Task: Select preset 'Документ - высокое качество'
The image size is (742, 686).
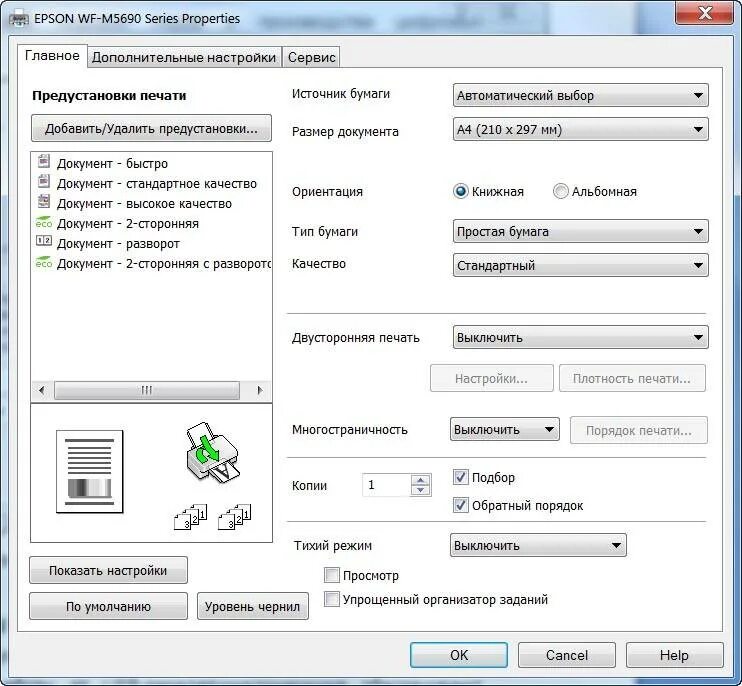Action: [x=144, y=204]
